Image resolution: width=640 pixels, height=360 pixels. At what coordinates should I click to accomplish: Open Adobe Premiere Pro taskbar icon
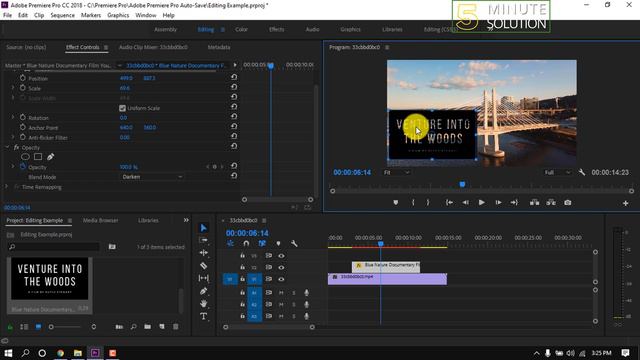pos(95,353)
